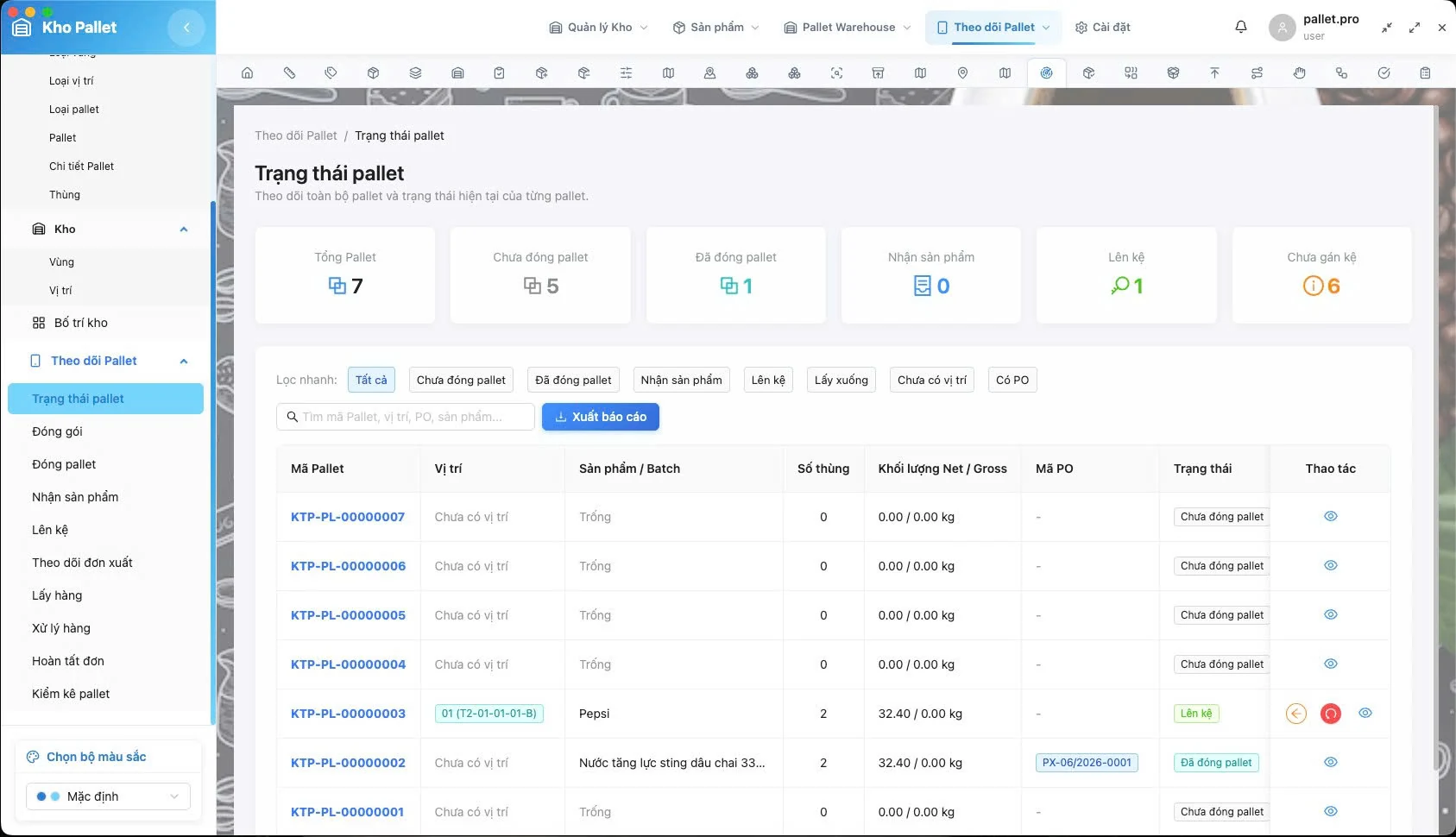Open pallet link KTP-PL-00000006
Viewport: 1456px width, 837px height.
(x=348, y=566)
